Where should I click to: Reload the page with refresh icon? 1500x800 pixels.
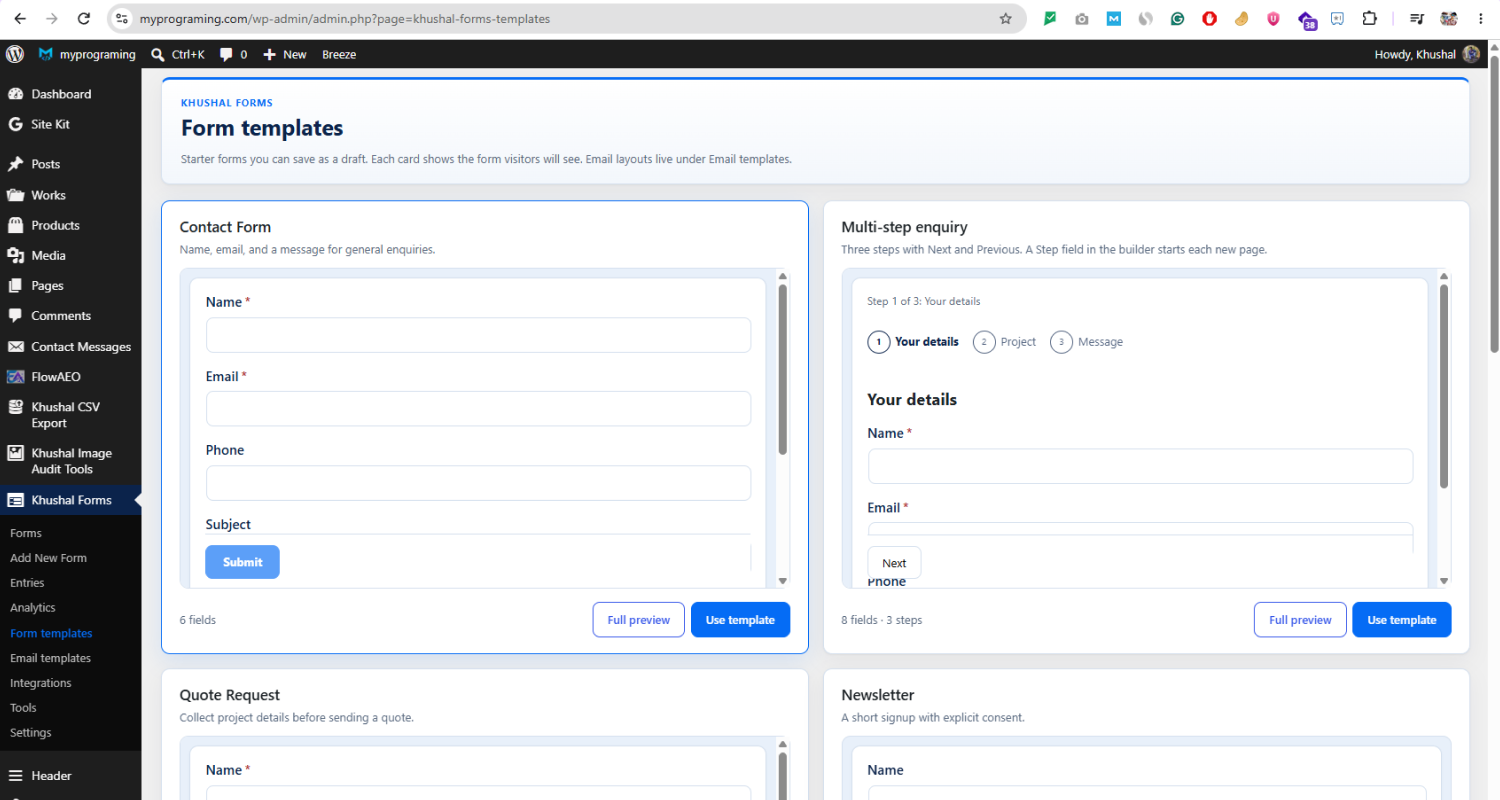[84, 18]
